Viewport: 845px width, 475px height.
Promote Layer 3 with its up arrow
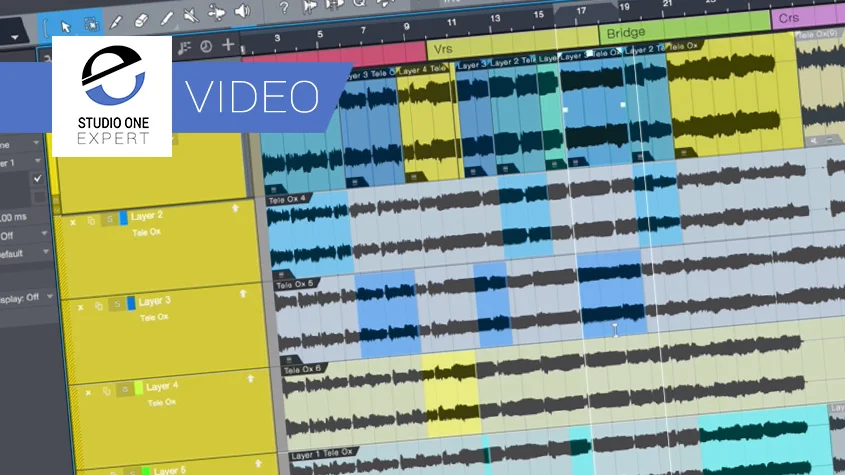(x=243, y=293)
